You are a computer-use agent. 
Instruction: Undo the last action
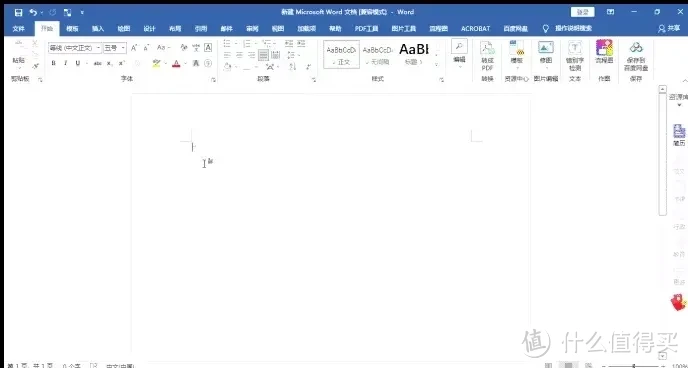[x=33, y=12]
